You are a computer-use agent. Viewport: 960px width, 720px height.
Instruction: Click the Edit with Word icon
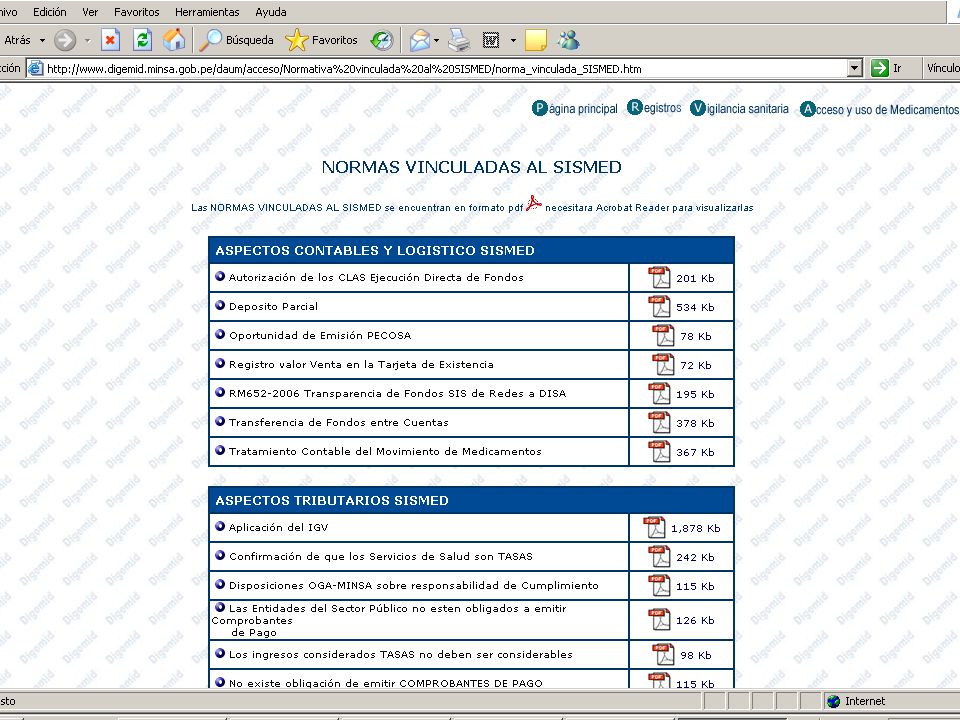tap(490, 40)
